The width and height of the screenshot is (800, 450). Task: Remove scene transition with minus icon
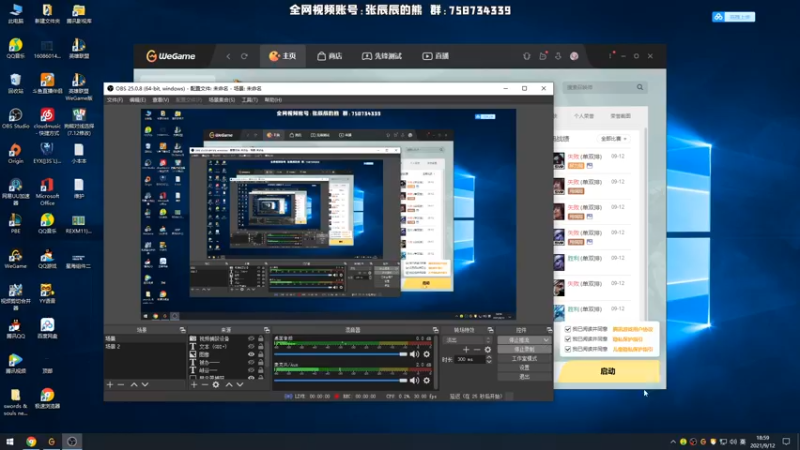[x=477, y=349]
